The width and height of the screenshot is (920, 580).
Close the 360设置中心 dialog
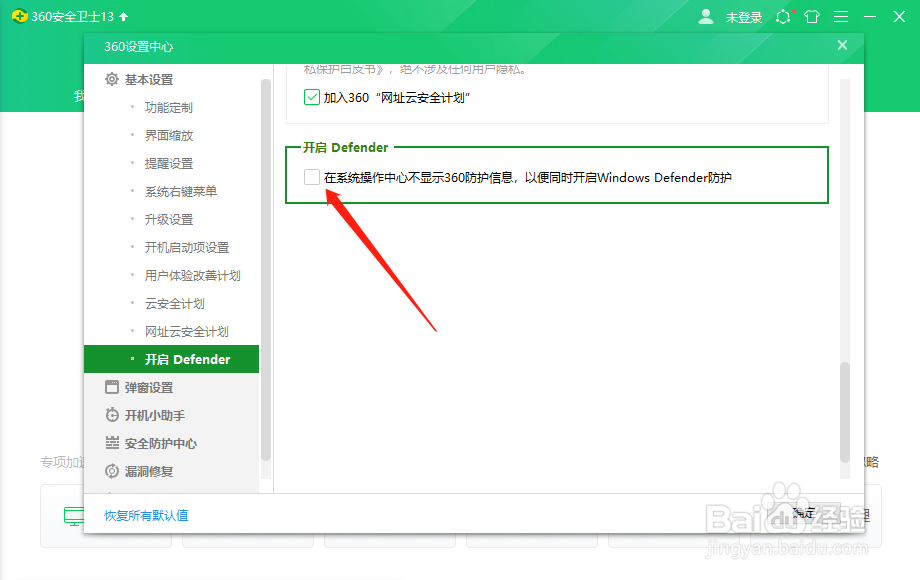(842, 45)
